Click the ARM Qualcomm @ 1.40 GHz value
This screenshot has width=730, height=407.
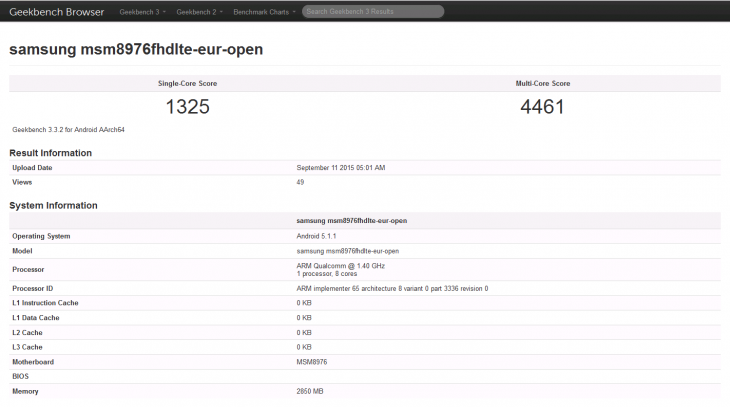(341, 266)
